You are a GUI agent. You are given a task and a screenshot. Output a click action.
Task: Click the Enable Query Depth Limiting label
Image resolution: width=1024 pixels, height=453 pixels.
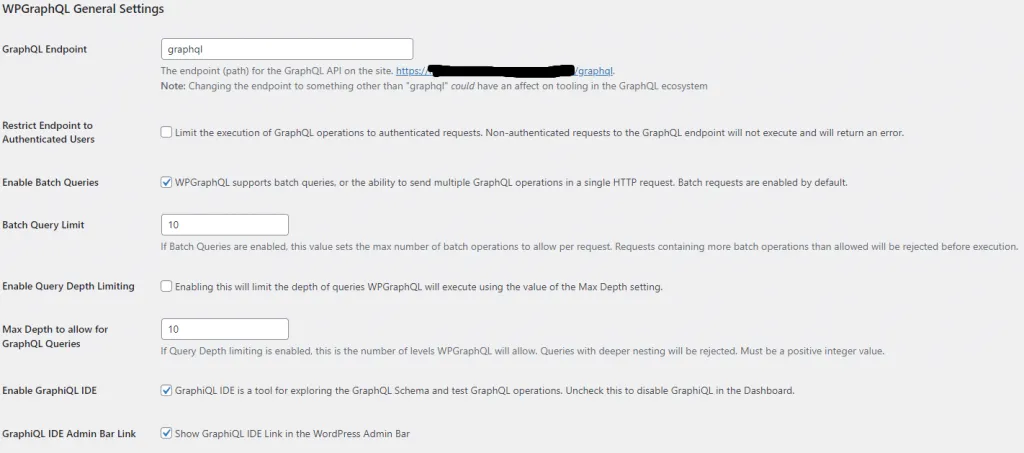coord(69,286)
